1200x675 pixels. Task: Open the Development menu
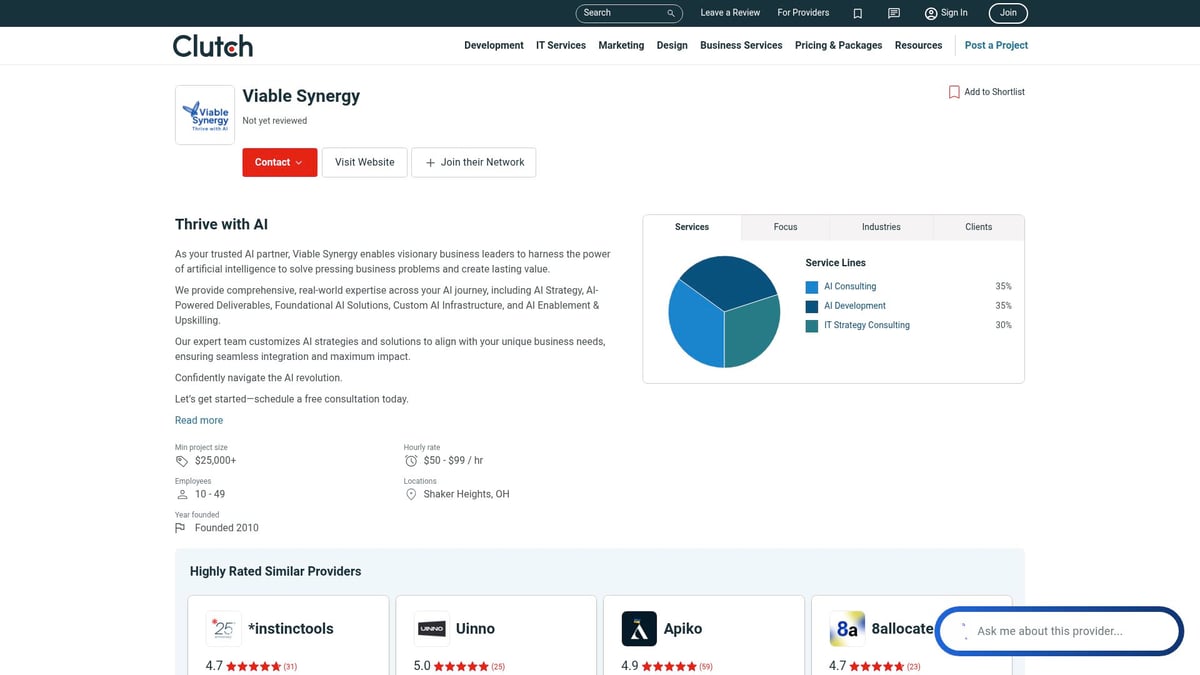(x=494, y=46)
